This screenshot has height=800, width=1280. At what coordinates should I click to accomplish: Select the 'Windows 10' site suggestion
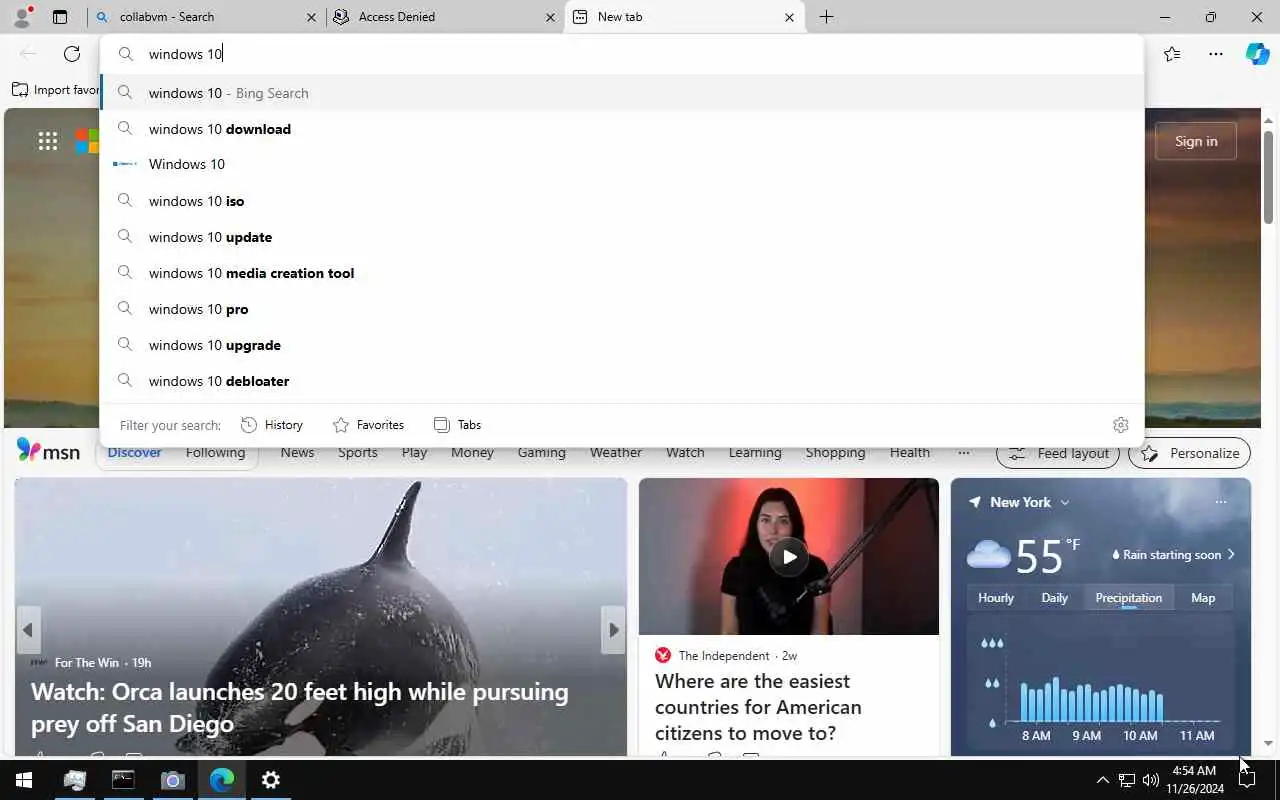[x=622, y=164]
